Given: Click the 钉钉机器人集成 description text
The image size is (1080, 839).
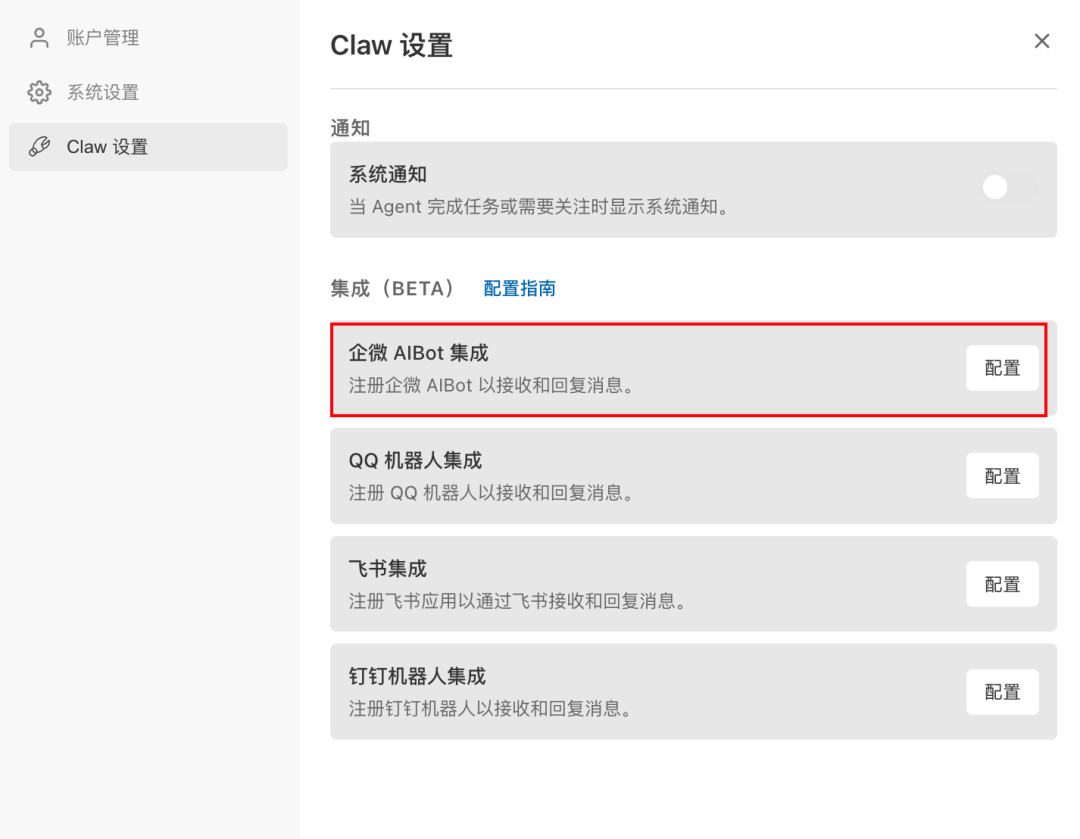Looking at the screenshot, I should (x=492, y=709).
